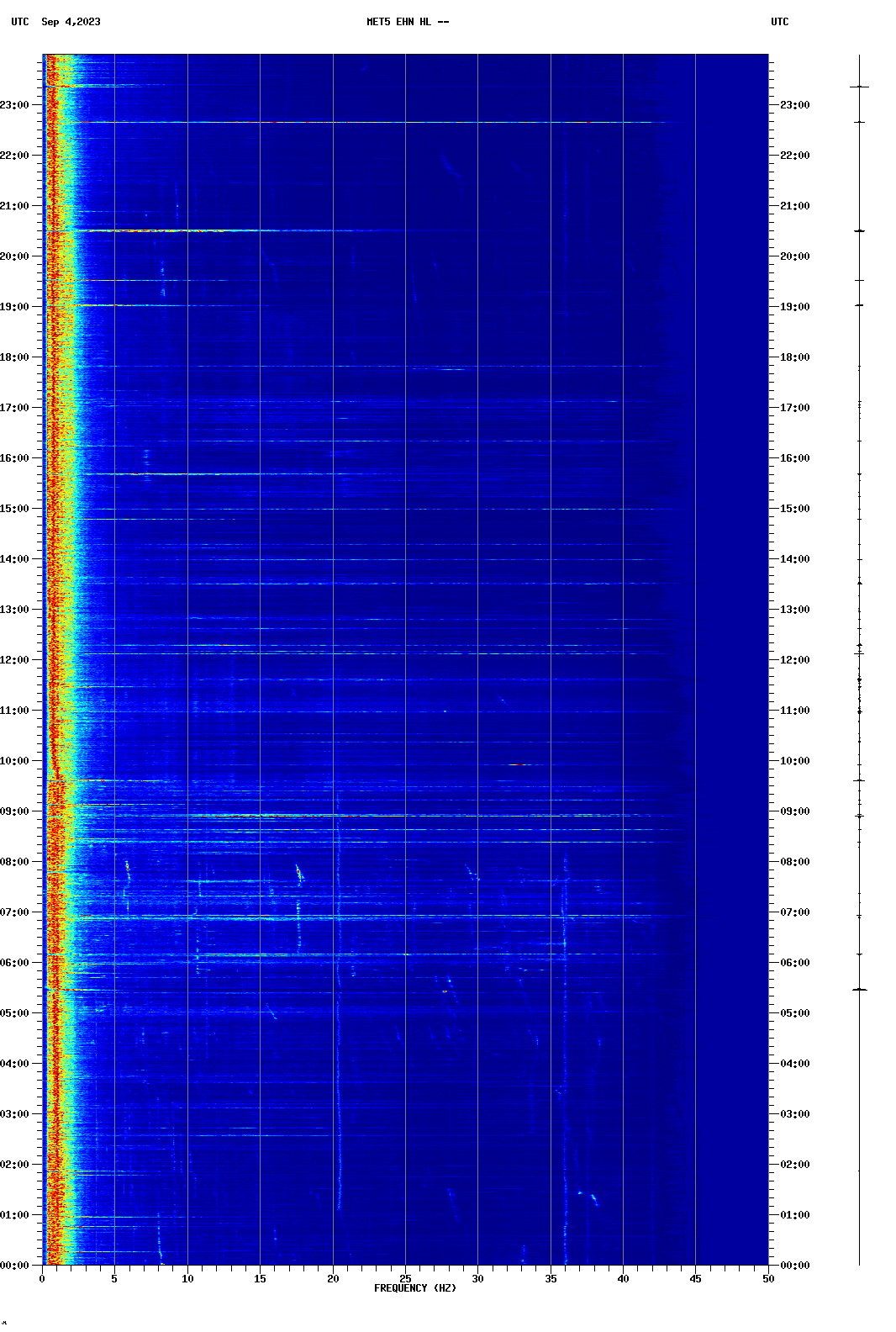Click the 18:00 label on right axis
Viewport: 896px width, 1332px height.
(x=794, y=357)
